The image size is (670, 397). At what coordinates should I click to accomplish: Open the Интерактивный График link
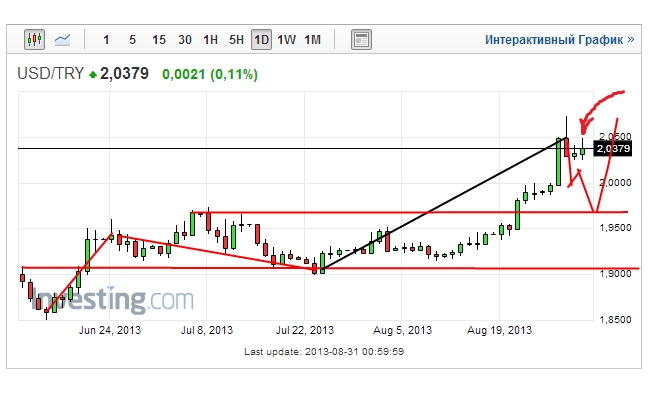click(x=559, y=40)
